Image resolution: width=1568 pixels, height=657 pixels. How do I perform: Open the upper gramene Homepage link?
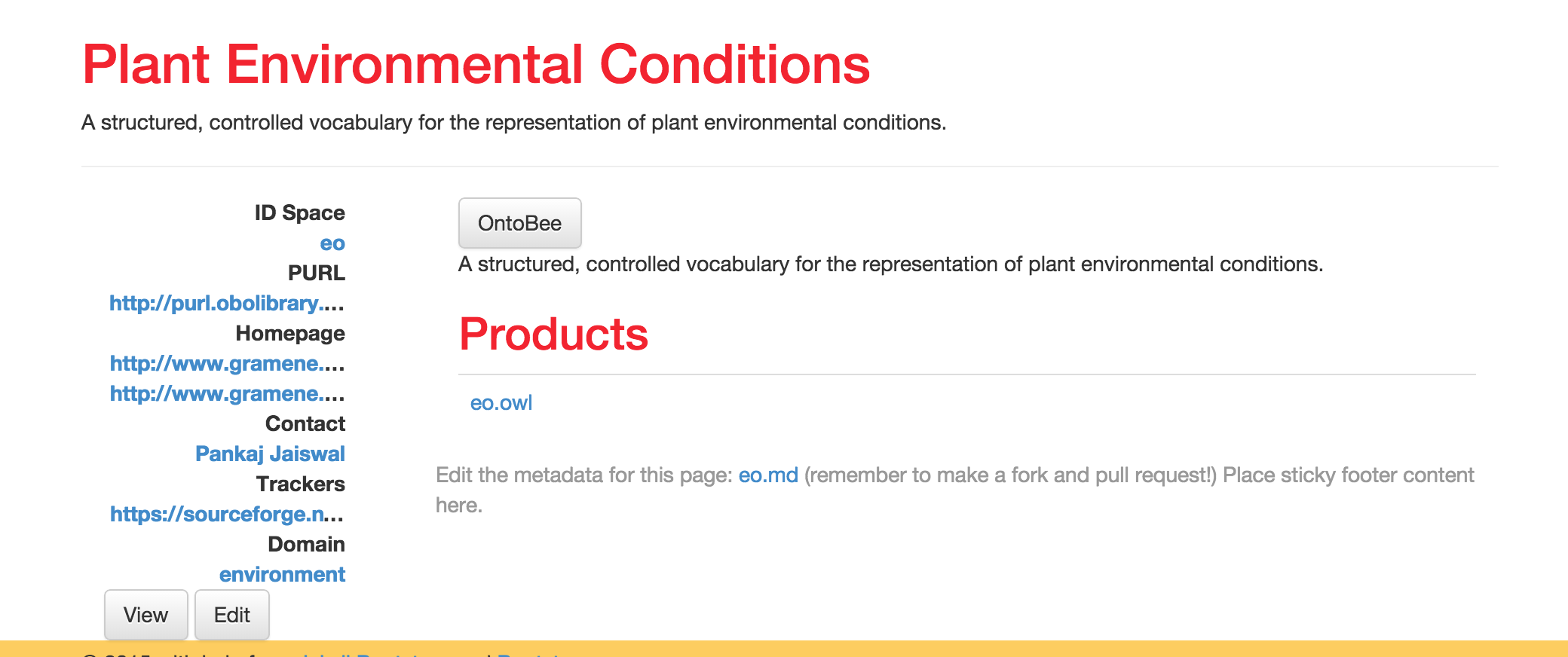coord(227,363)
